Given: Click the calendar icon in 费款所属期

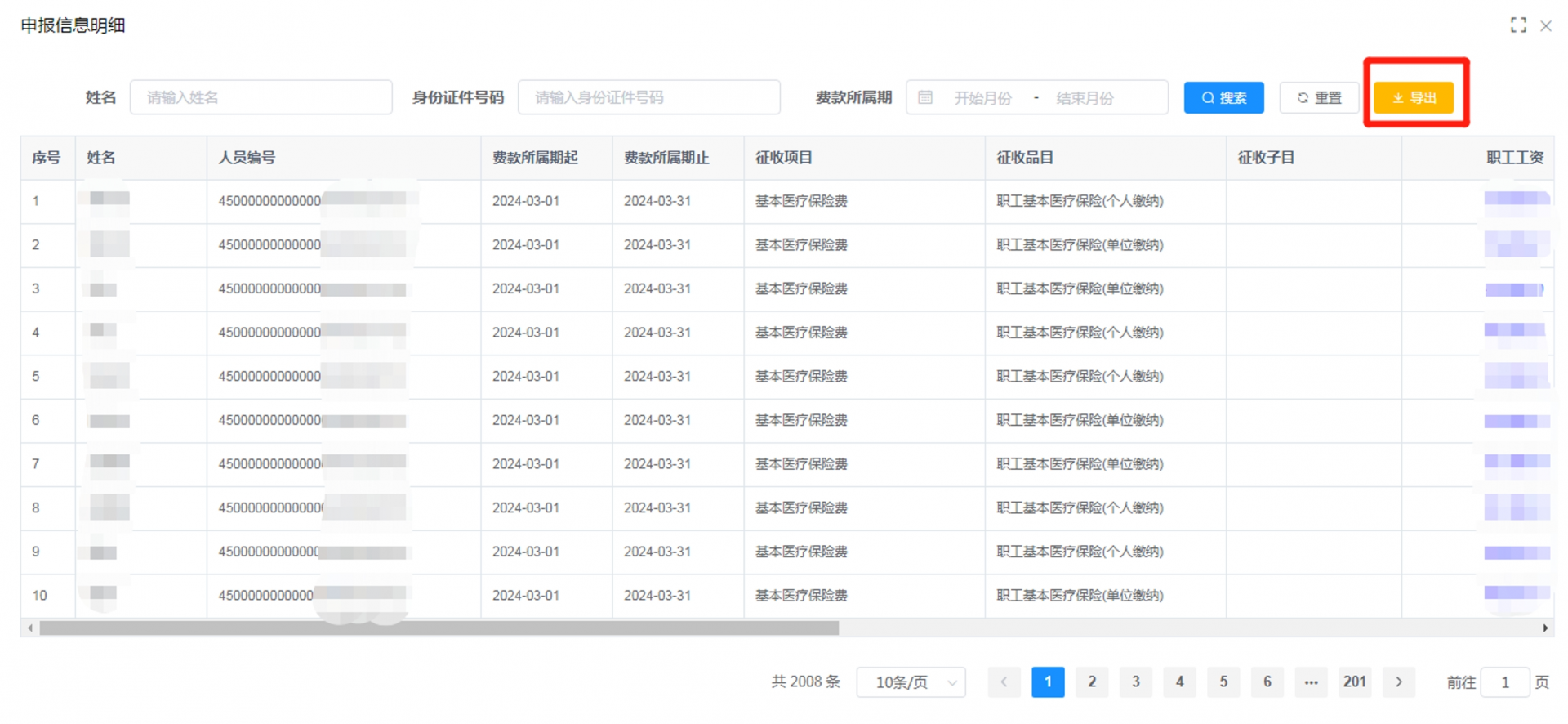Looking at the screenshot, I should click(925, 98).
